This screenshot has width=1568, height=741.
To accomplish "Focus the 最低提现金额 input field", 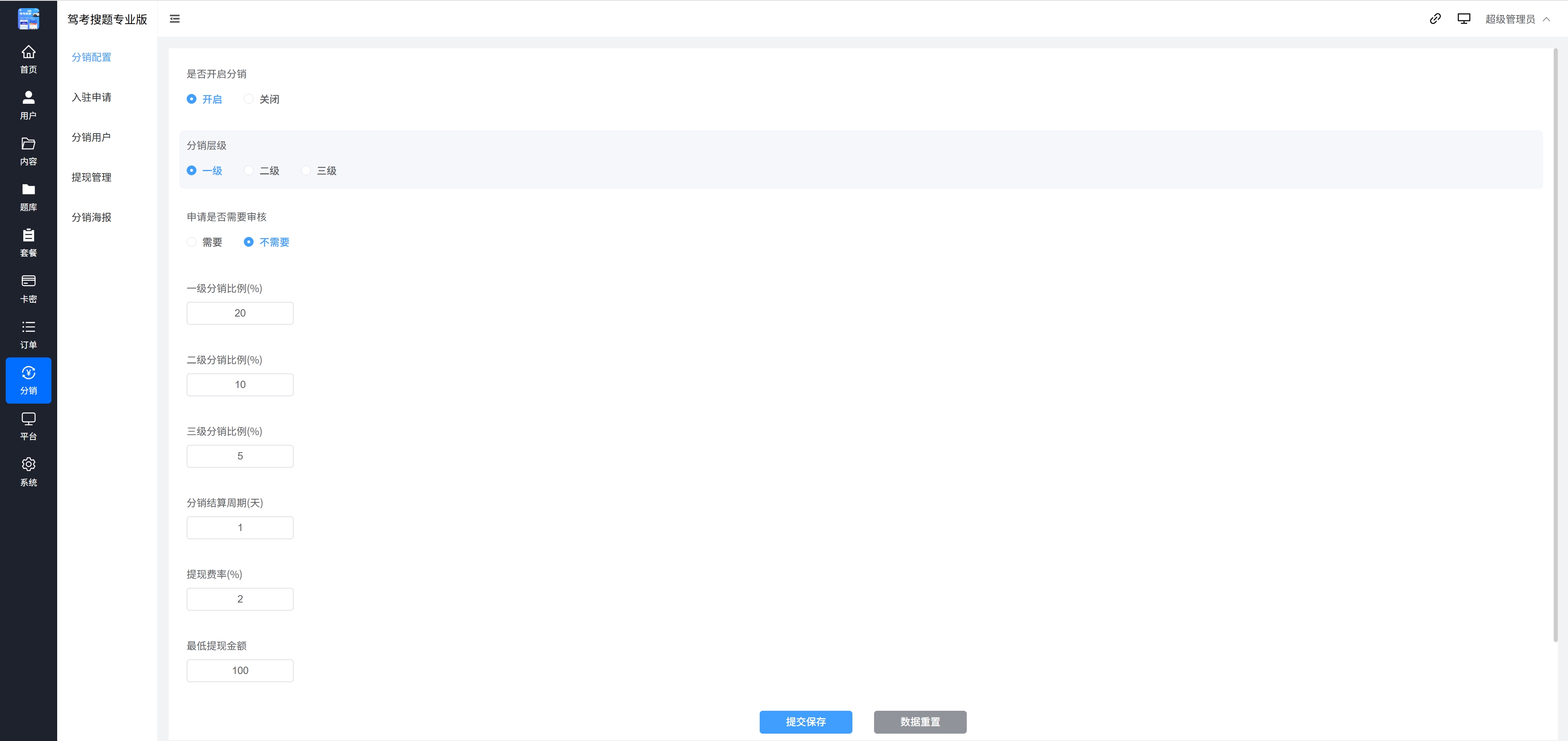I will (240, 670).
